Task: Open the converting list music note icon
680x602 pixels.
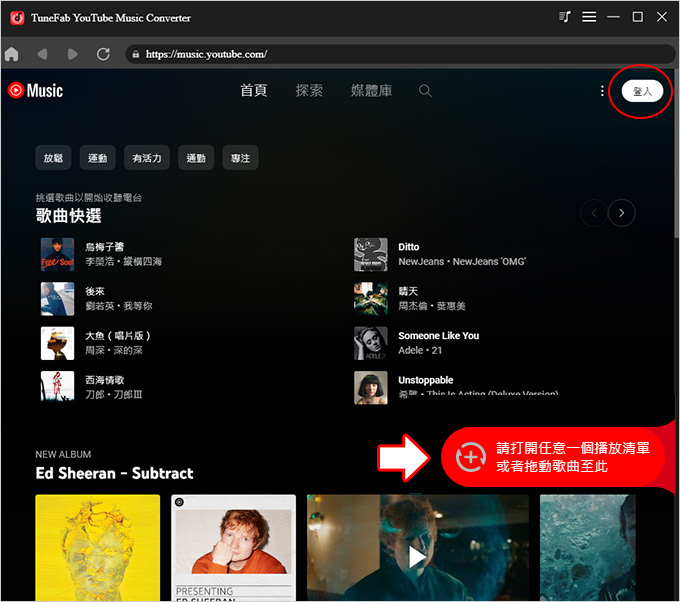Action: [564, 17]
